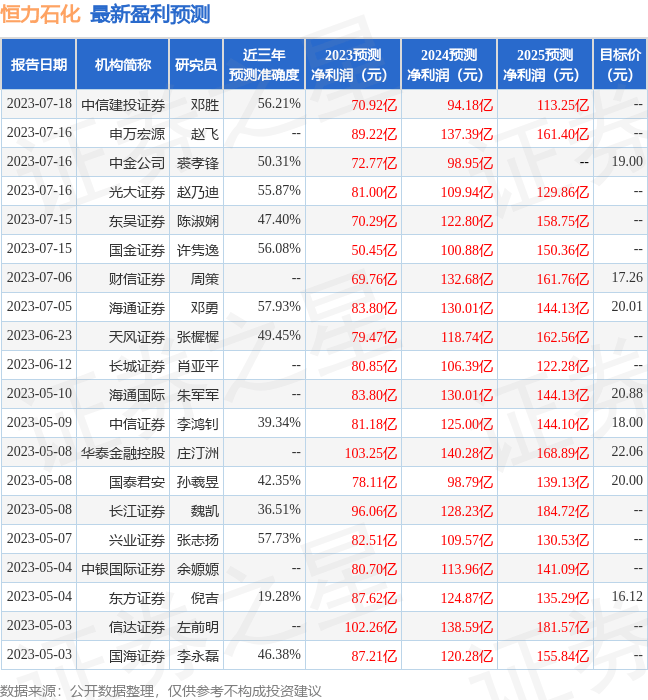
Task: Click target price 20.01
Action: pos(627,307)
